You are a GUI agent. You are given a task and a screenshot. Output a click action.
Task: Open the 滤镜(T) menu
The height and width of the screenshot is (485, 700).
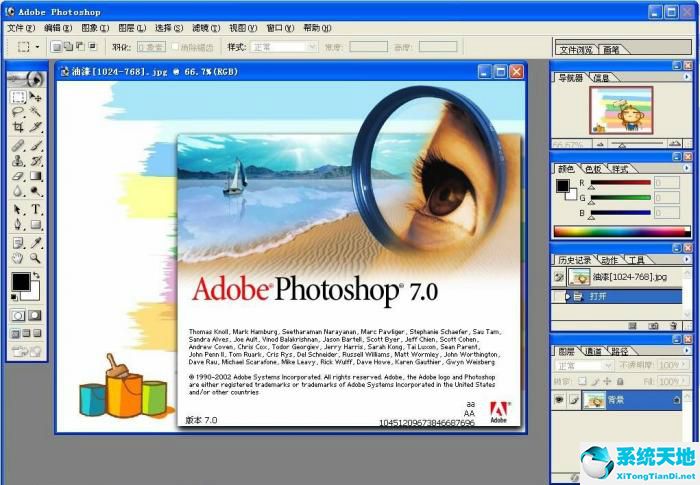[x=206, y=28]
